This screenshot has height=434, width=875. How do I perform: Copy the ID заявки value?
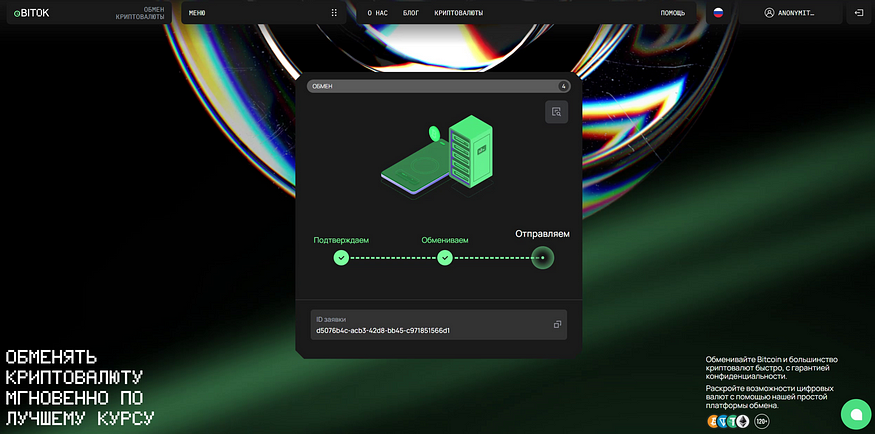(x=557, y=325)
